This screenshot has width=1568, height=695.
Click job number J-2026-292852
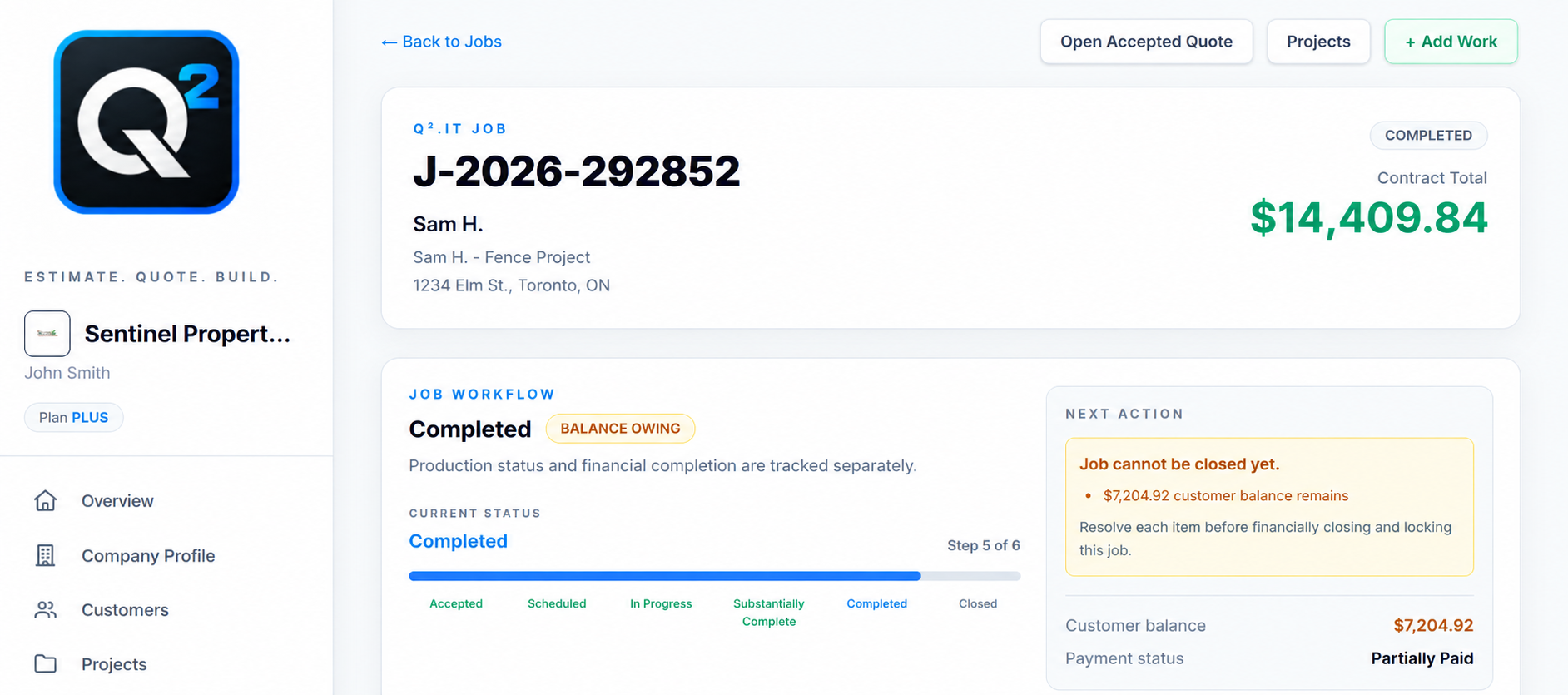(x=576, y=171)
